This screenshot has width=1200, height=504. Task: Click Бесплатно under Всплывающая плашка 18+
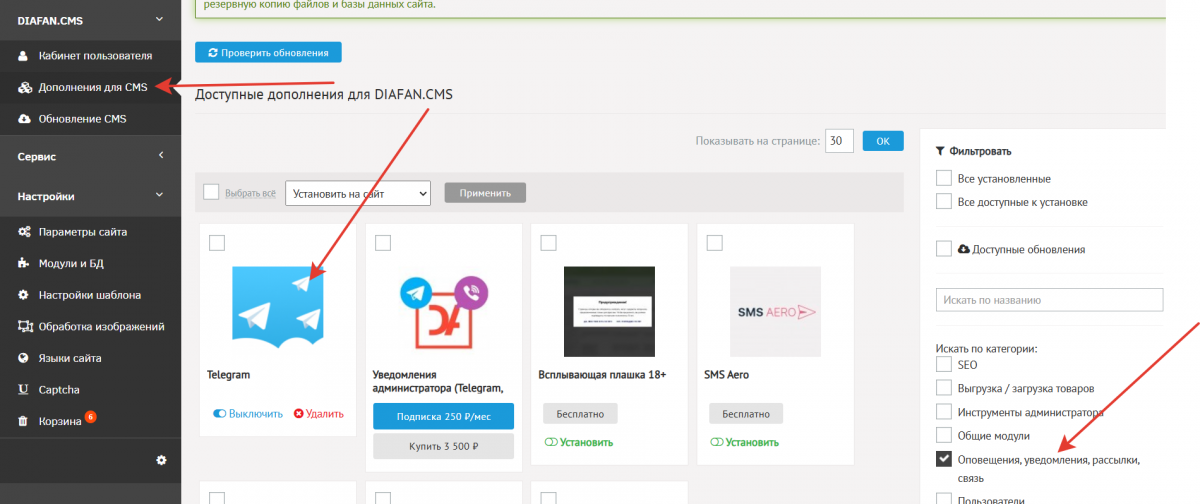point(581,414)
